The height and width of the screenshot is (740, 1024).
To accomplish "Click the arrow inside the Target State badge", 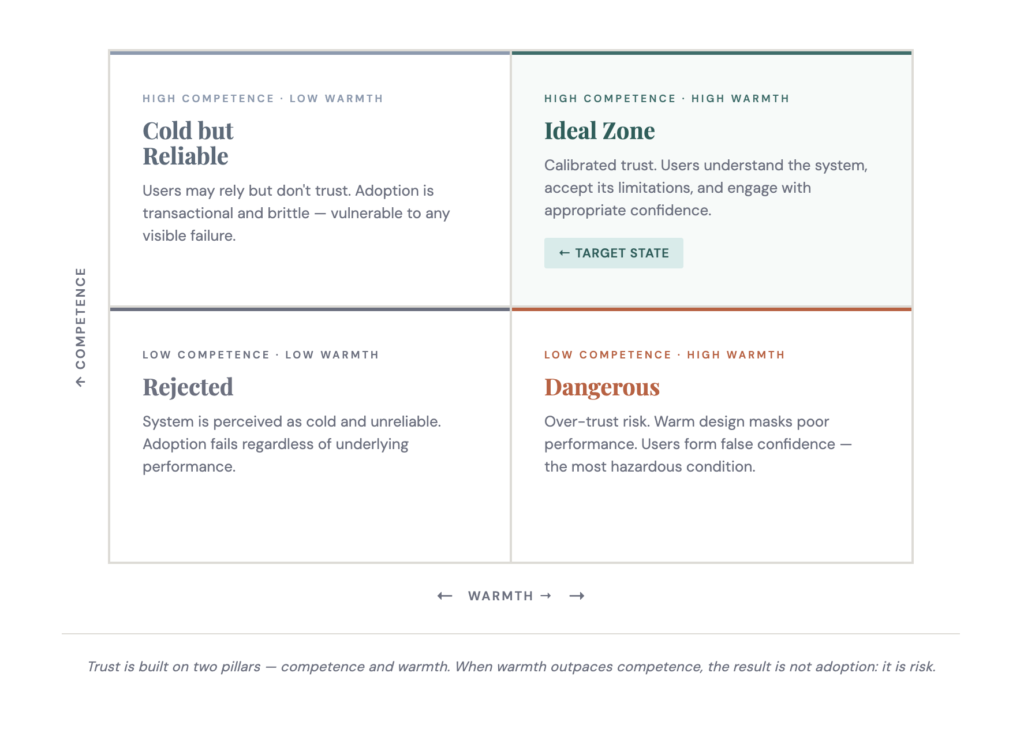I will pos(564,253).
